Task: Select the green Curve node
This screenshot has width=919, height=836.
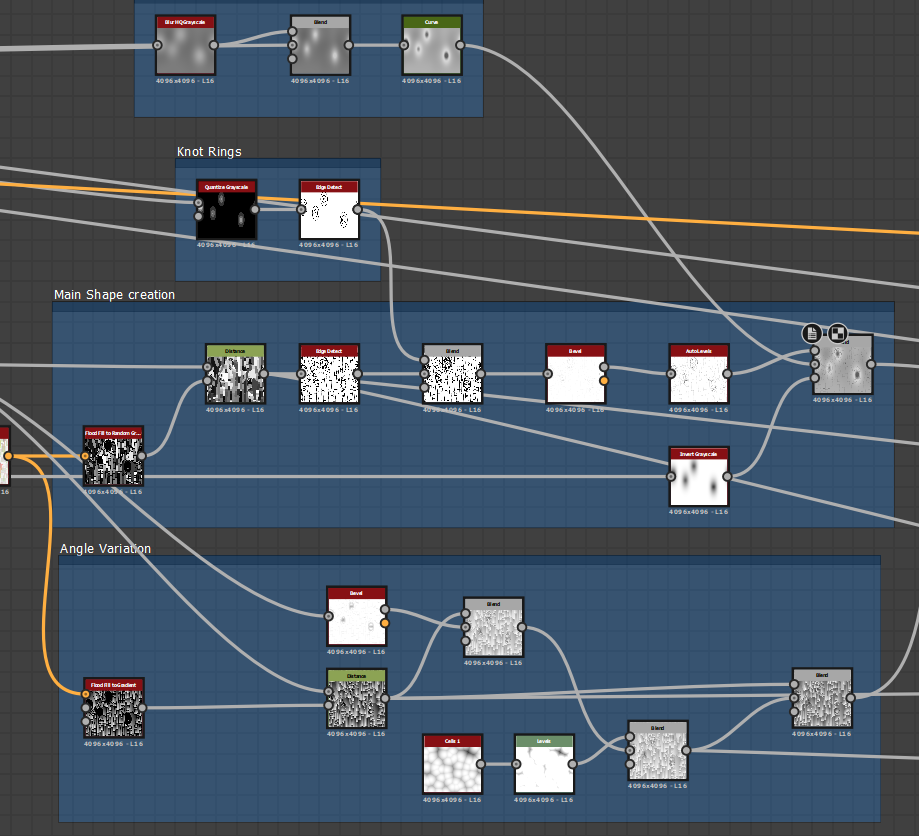Action: point(432,45)
